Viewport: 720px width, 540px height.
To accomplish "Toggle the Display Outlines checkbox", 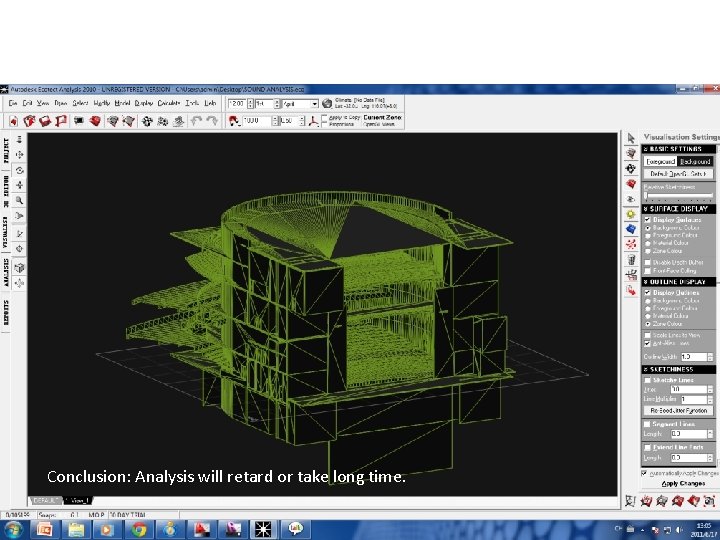I will [647, 292].
